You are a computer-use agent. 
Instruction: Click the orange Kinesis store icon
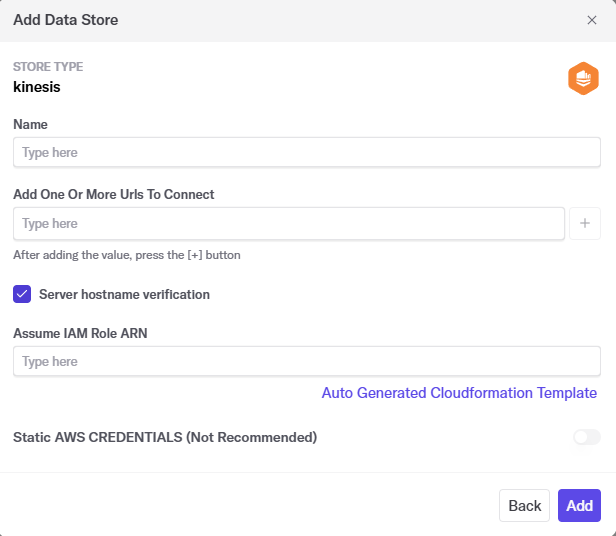tap(583, 78)
